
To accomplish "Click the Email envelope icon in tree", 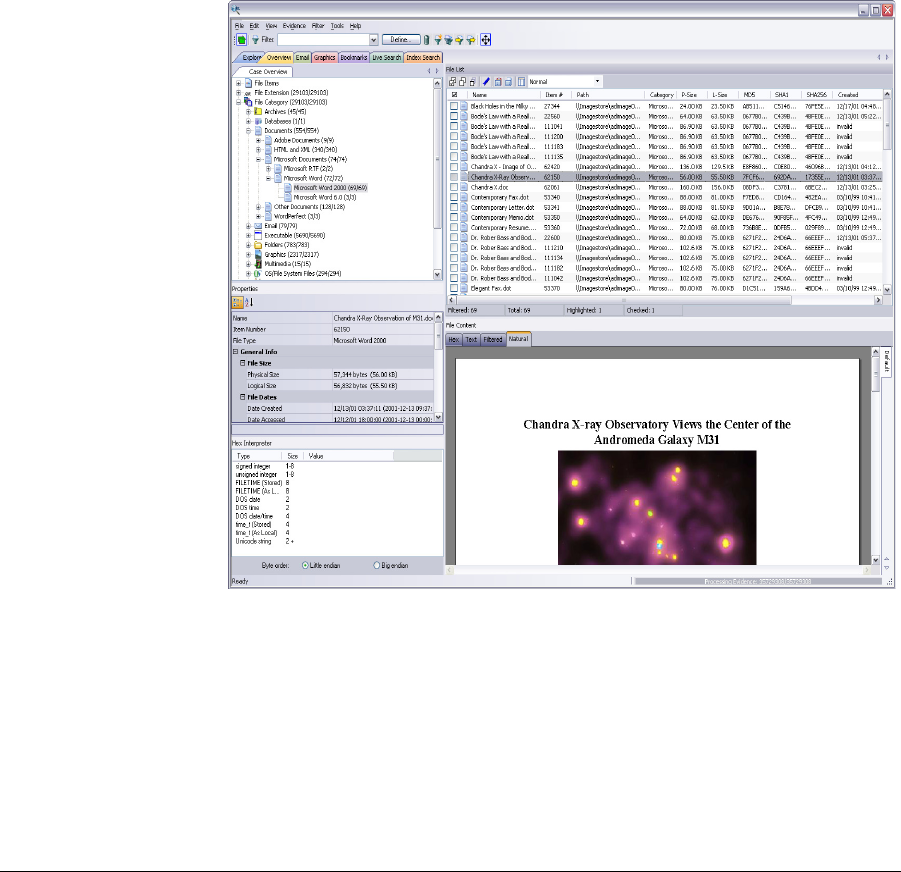I will [x=258, y=226].
